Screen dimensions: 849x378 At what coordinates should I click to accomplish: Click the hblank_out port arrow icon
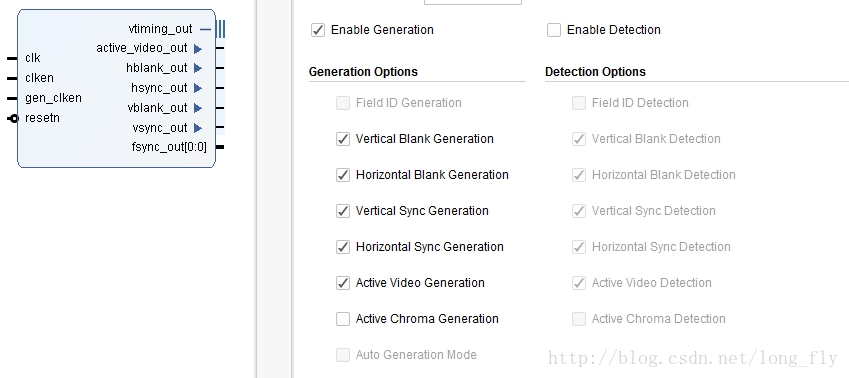pos(198,68)
